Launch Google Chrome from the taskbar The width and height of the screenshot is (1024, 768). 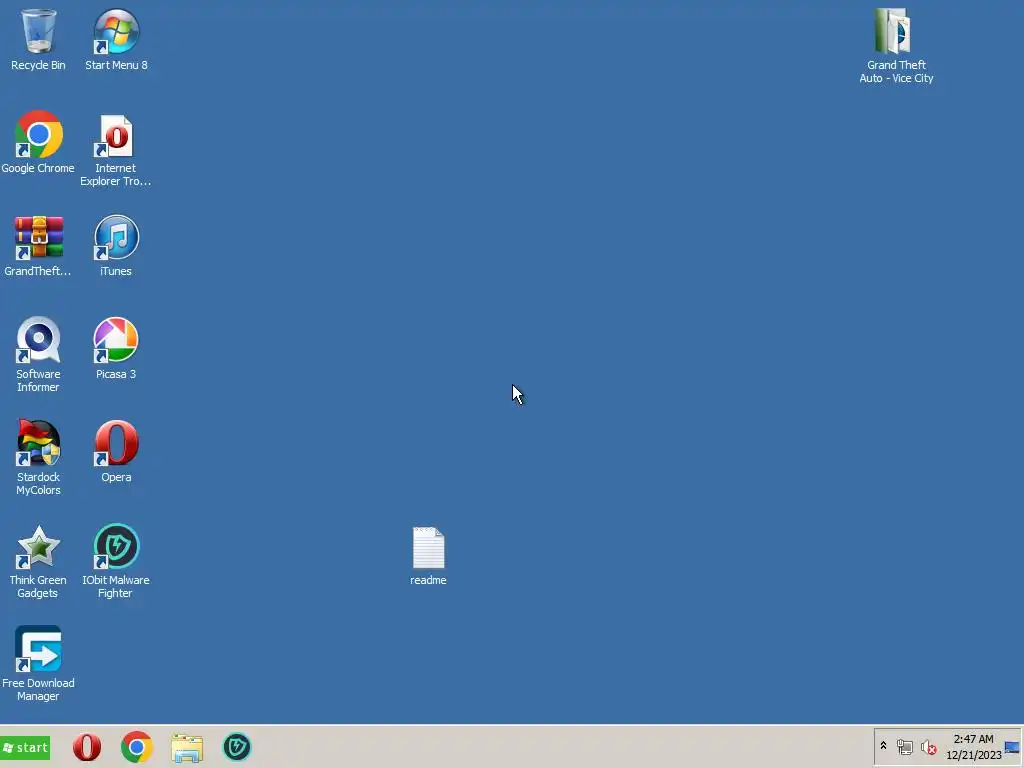click(x=136, y=748)
